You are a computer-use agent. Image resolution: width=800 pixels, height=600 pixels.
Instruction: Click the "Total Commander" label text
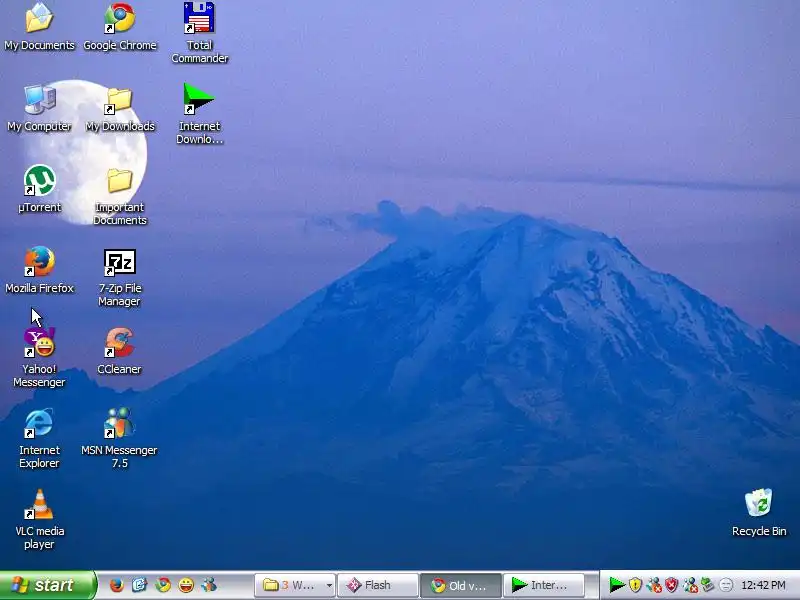[x=199, y=52]
